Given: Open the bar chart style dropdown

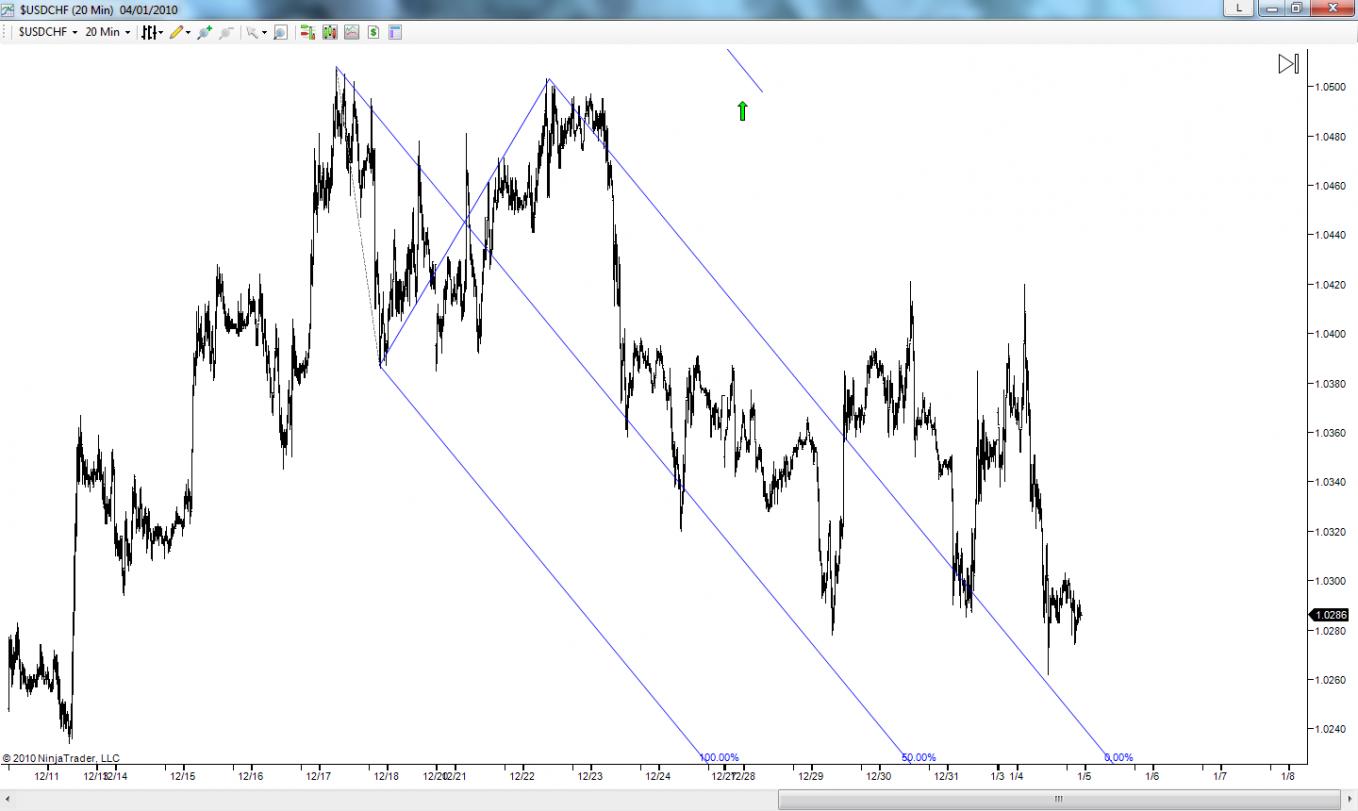Looking at the screenshot, I should pyautogui.click(x=152, y=32).
